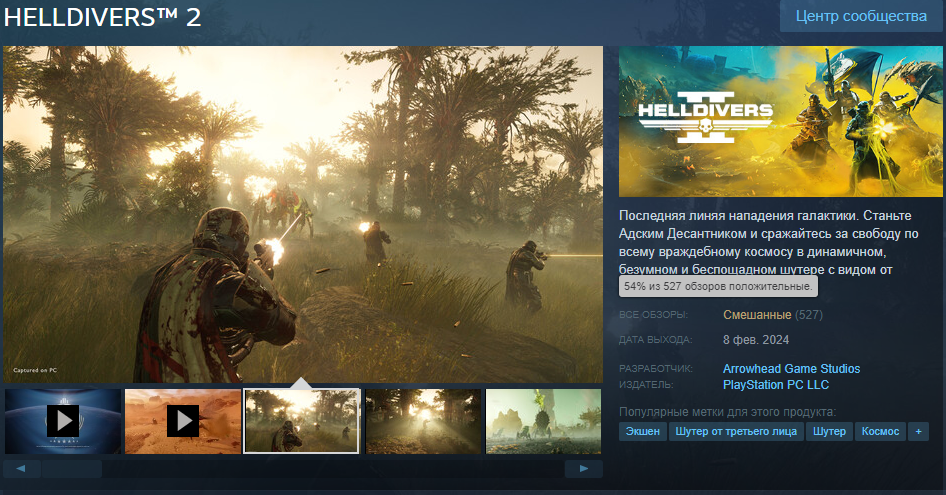Select the Шутер tag
The image size is (946, 495).
[830, 432]
